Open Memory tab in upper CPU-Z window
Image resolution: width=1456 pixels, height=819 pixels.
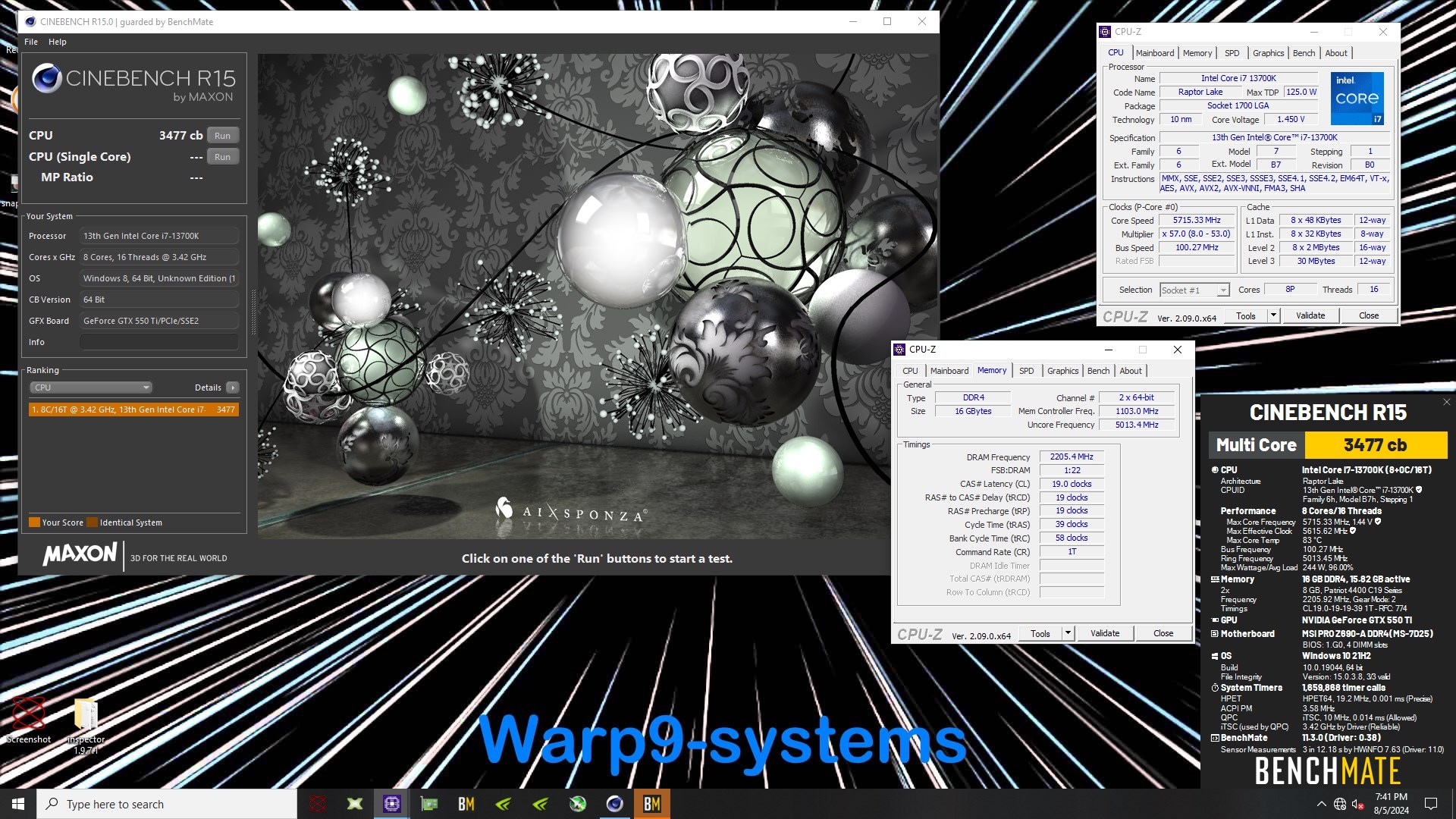point(1197,53)
